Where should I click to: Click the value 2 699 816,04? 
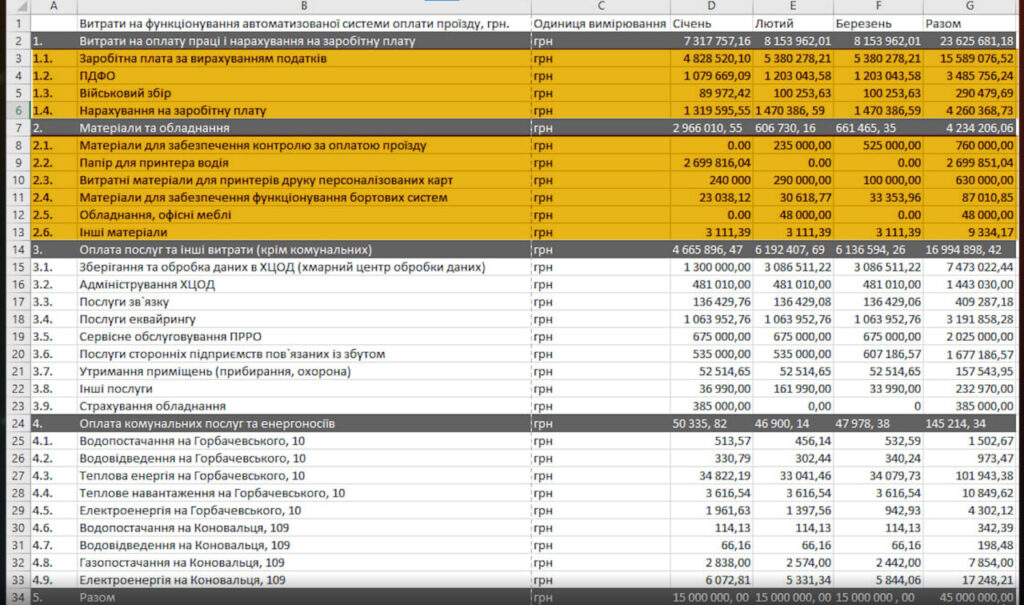point(717,163)
